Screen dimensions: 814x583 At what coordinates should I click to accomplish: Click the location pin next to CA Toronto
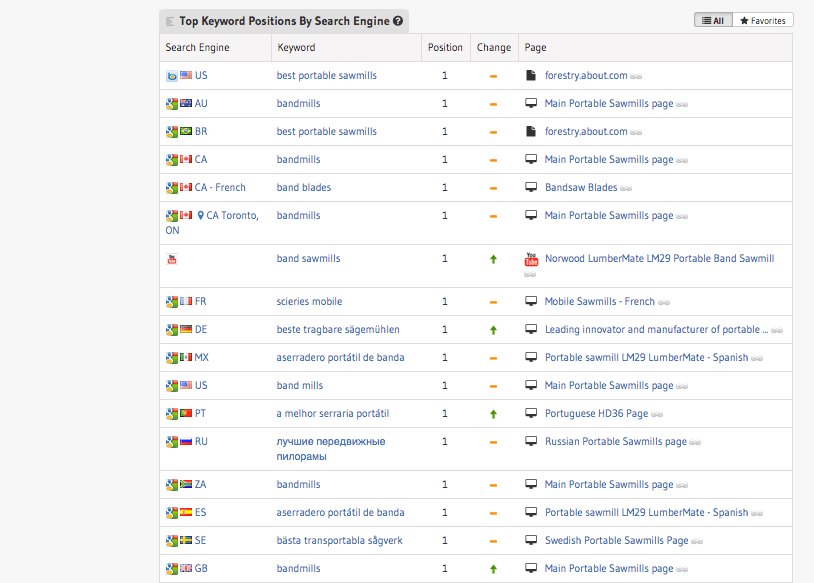[x=200, y=216]
